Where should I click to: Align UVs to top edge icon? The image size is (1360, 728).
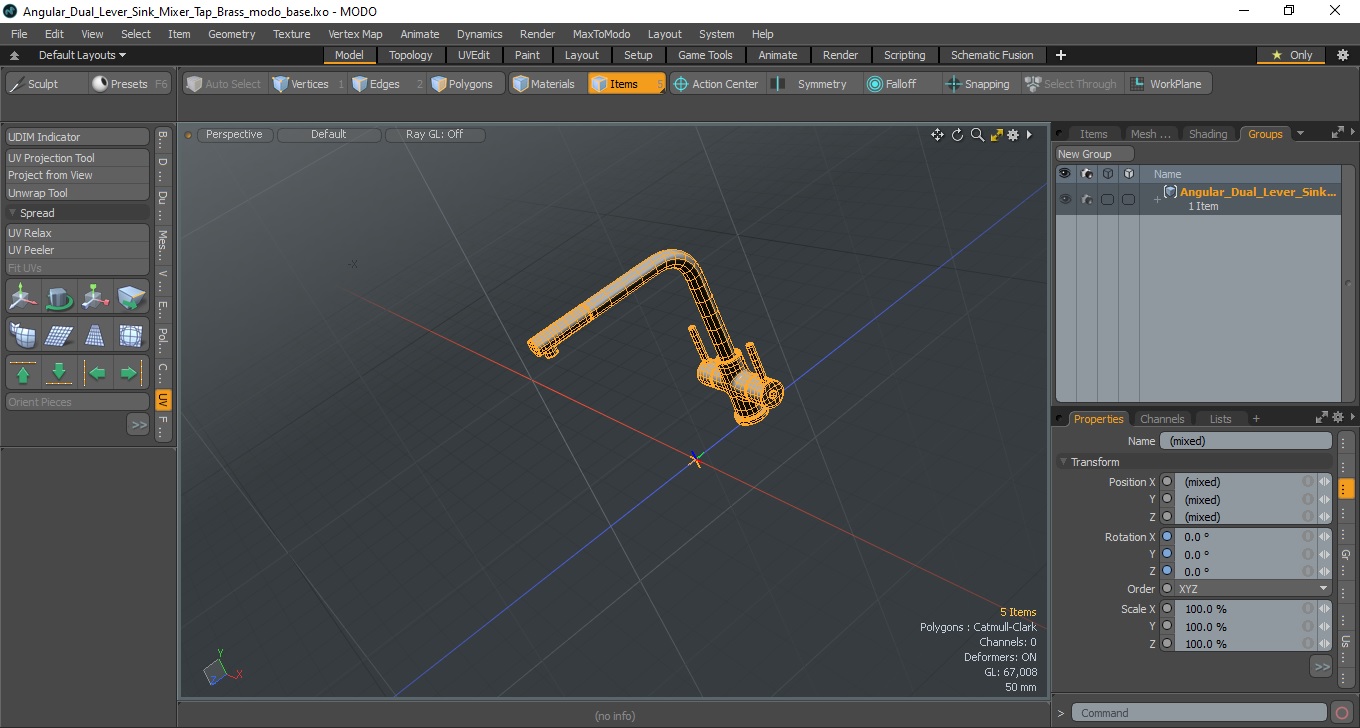coord(23,373)
